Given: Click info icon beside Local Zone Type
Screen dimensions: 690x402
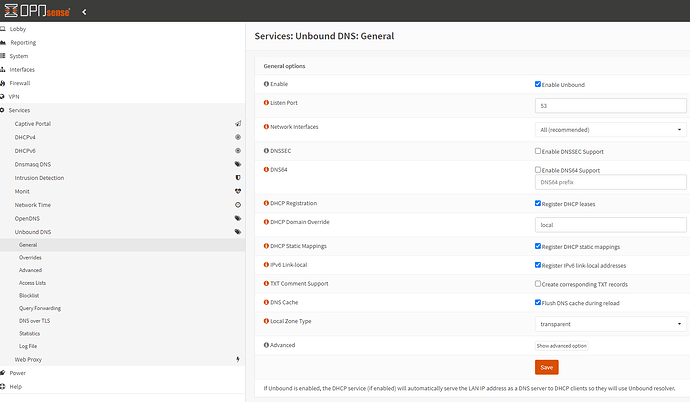Looking at the screenshot, I should (266, 323).
